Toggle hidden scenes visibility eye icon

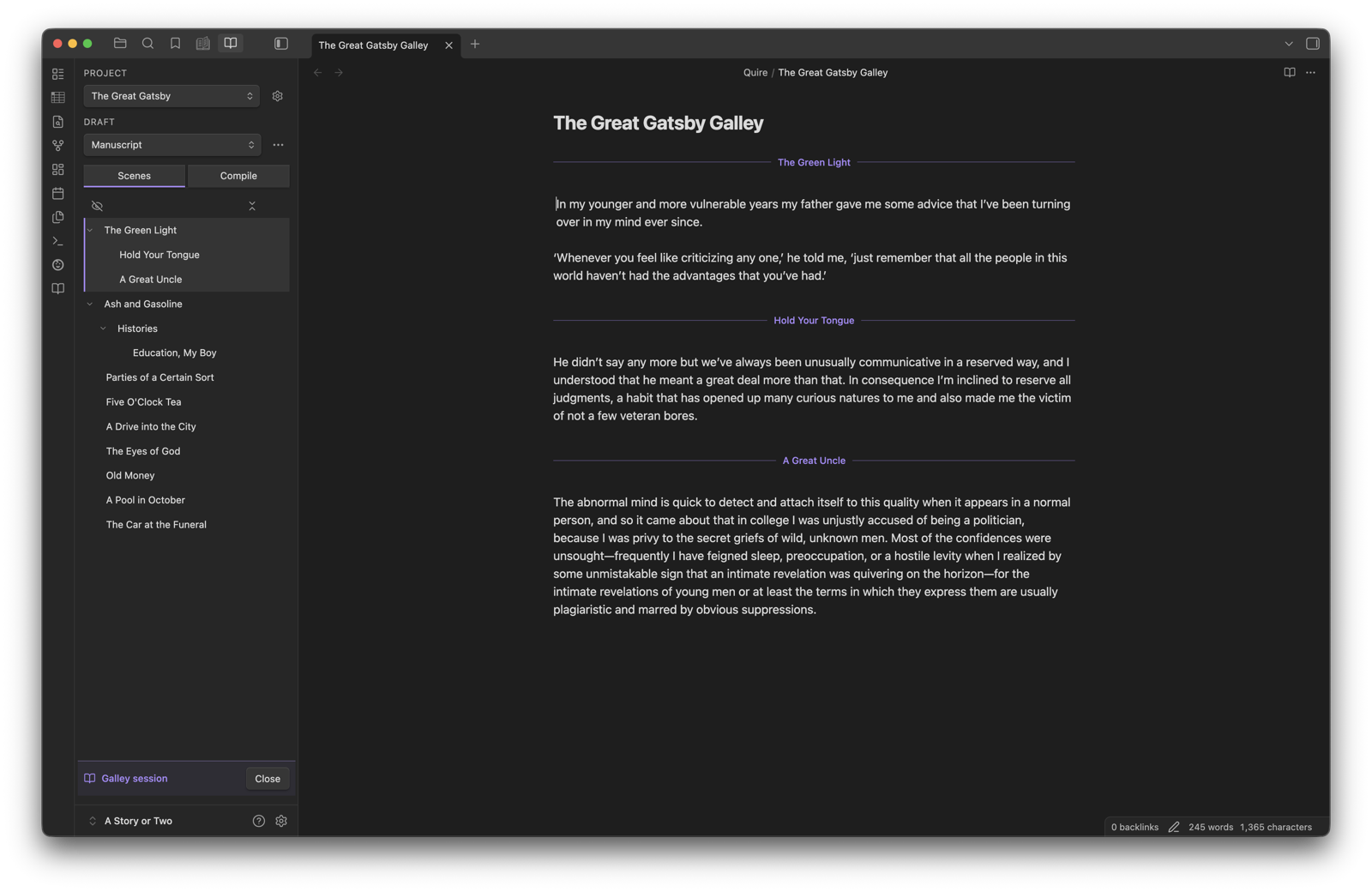[97, 206]
